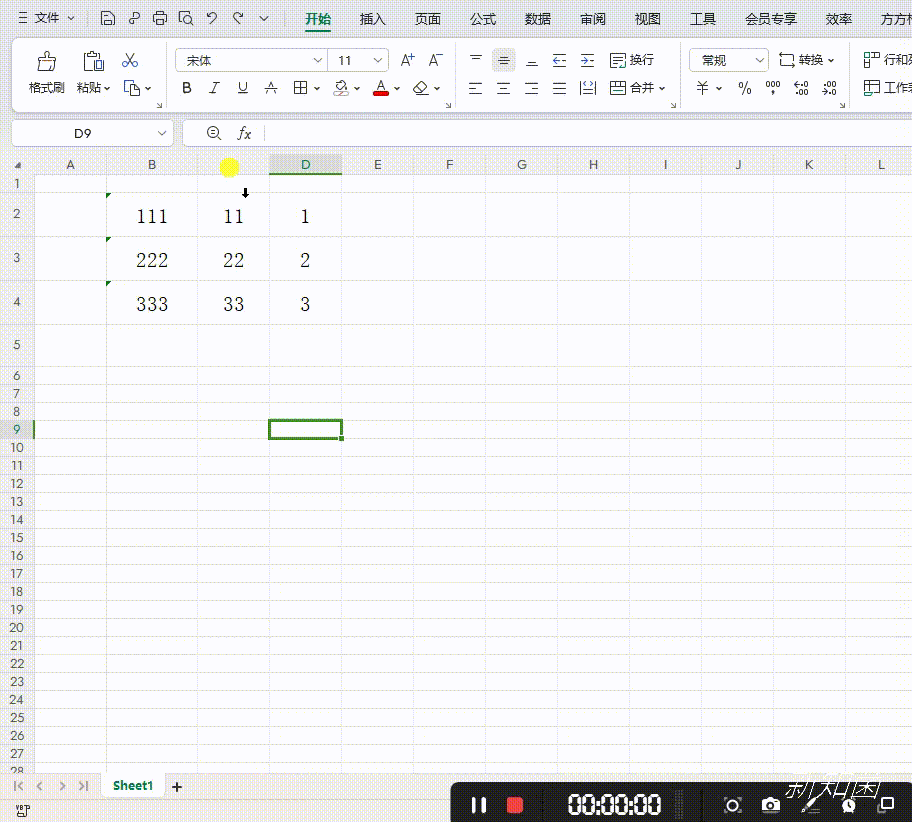
Task: Cut selection with scissors icon
Action: (x=130, y=61)
